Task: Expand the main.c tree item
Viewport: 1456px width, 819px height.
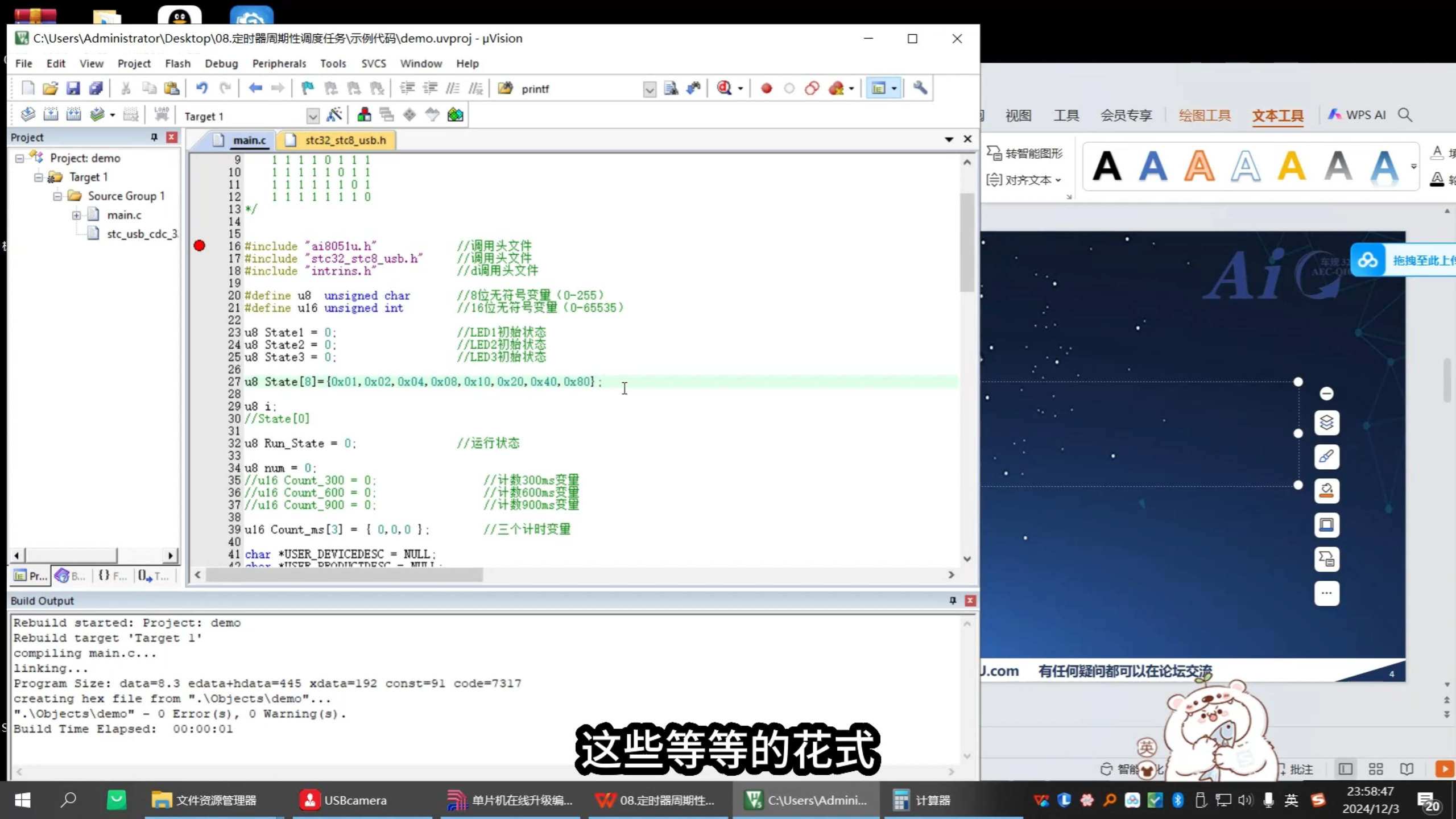Action: (76, 214)
